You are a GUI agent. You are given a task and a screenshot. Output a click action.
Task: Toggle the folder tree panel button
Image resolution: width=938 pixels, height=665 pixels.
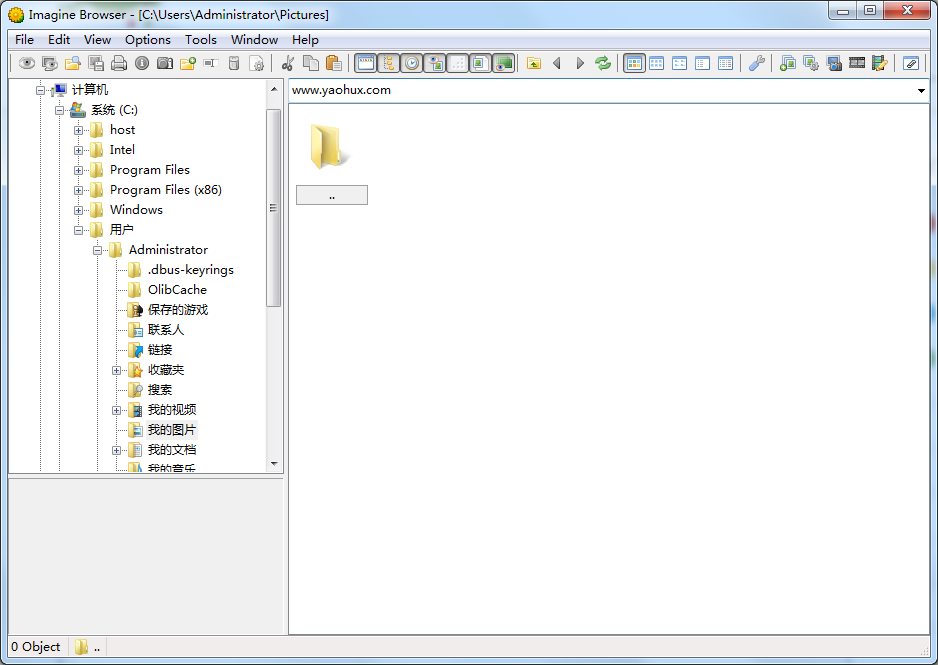(x=389, y=63)
